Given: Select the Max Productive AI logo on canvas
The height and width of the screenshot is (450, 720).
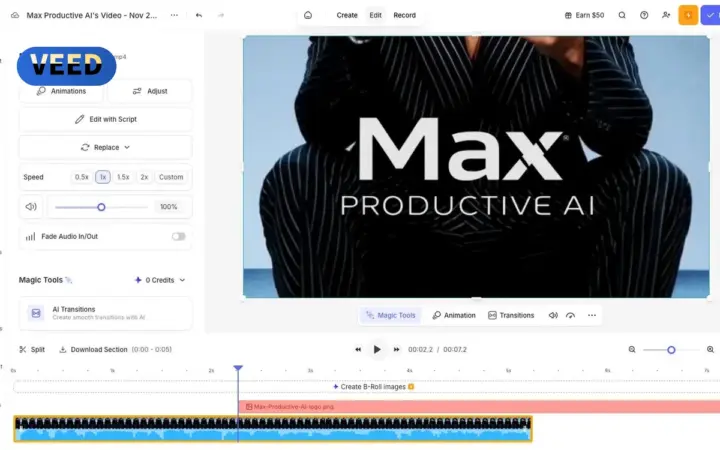Looking at the screenshot, I should 468,166.
